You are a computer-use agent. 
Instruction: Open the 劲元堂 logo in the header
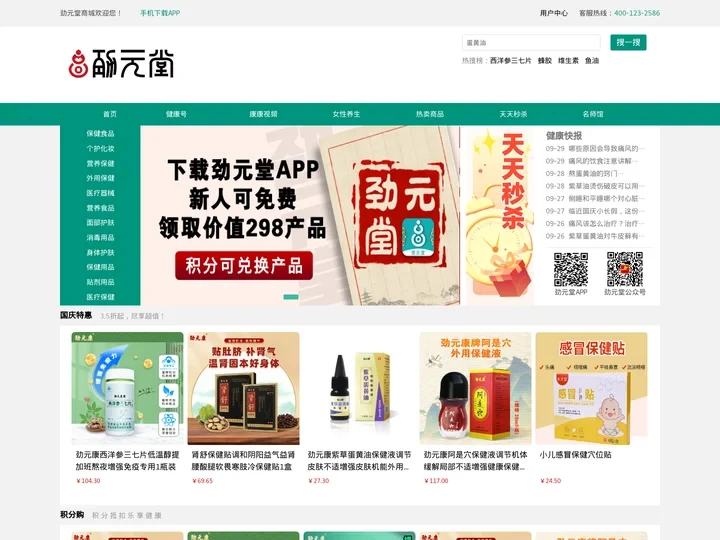tap(121, 63)
